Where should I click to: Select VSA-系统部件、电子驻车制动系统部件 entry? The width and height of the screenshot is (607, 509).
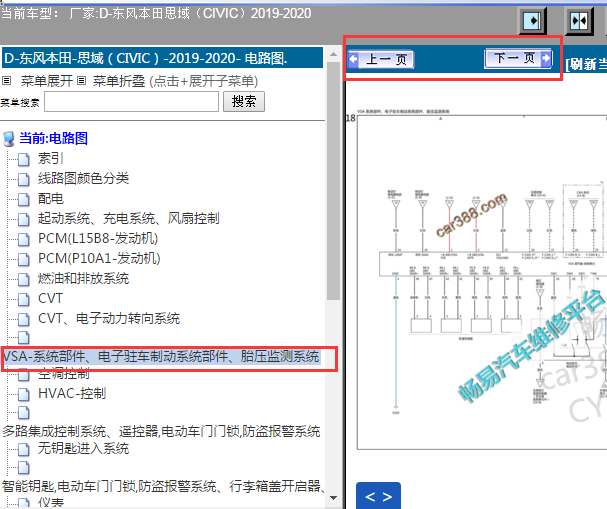click(x=162, y=356)
